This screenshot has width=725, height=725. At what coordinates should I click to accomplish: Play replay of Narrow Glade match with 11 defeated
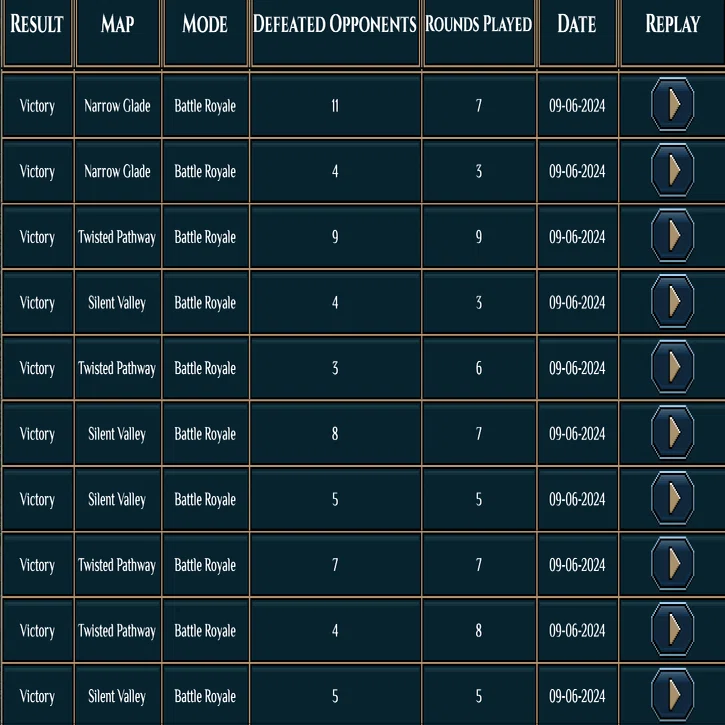(x=672, y=105)
